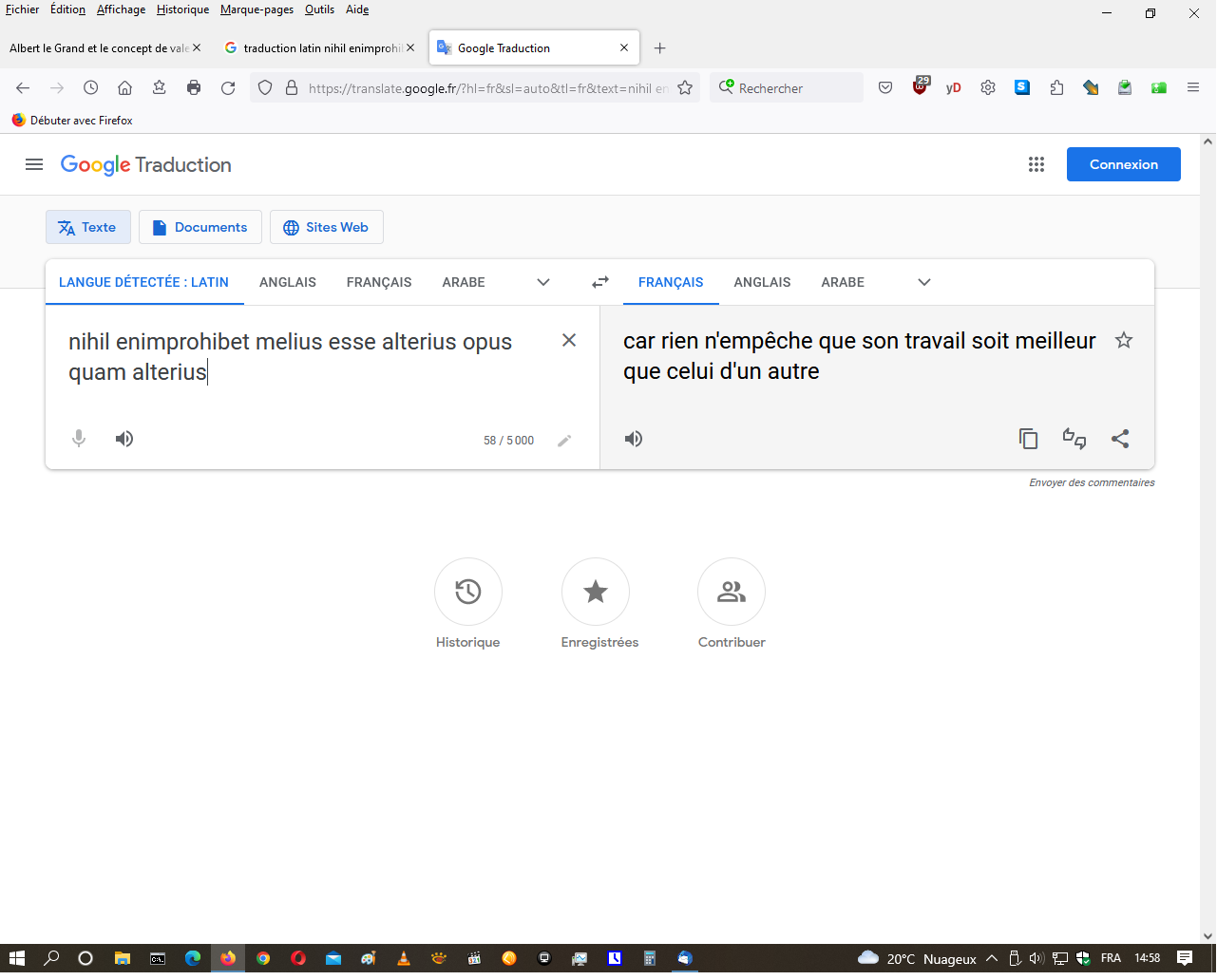The height and width of the screenshot is (980, 1217).
Task: Open the Firefox extensions puzzle icon
Action: click(x=1056, y=87)
